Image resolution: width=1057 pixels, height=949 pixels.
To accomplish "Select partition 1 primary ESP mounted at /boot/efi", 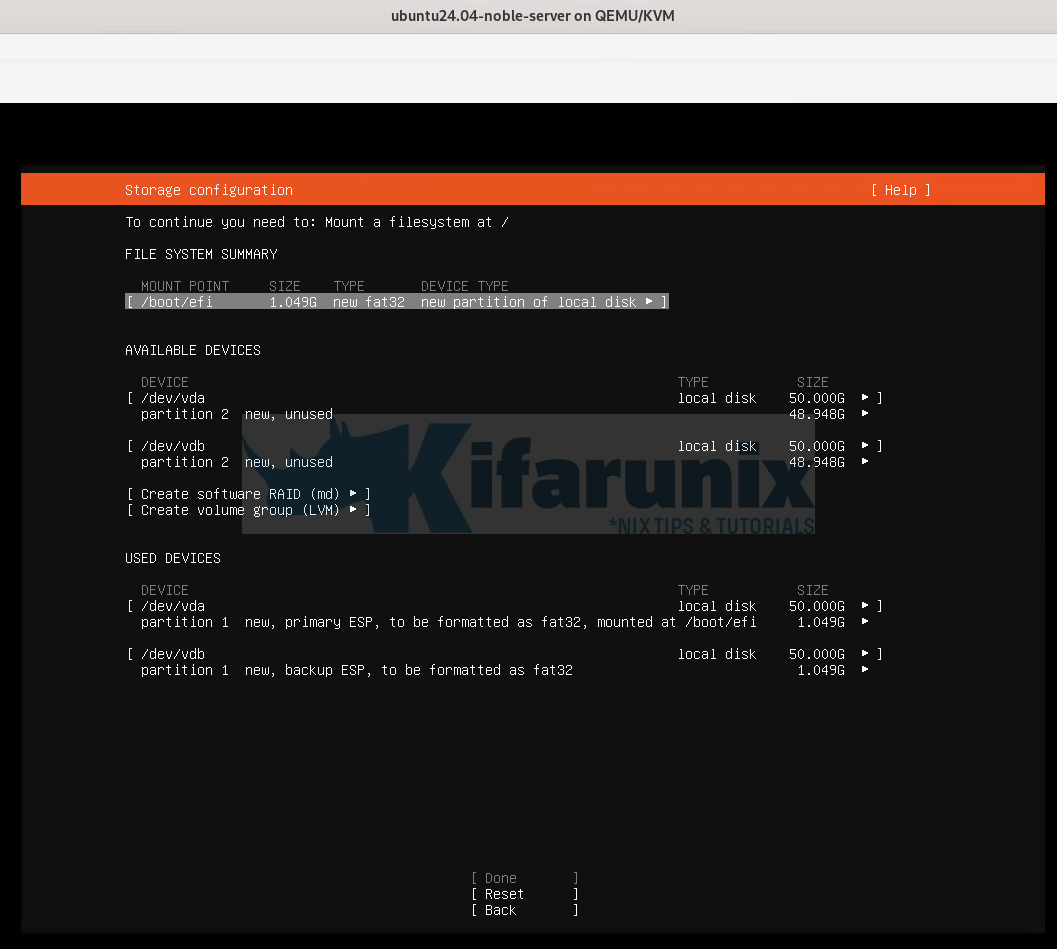I will [505, 623].
